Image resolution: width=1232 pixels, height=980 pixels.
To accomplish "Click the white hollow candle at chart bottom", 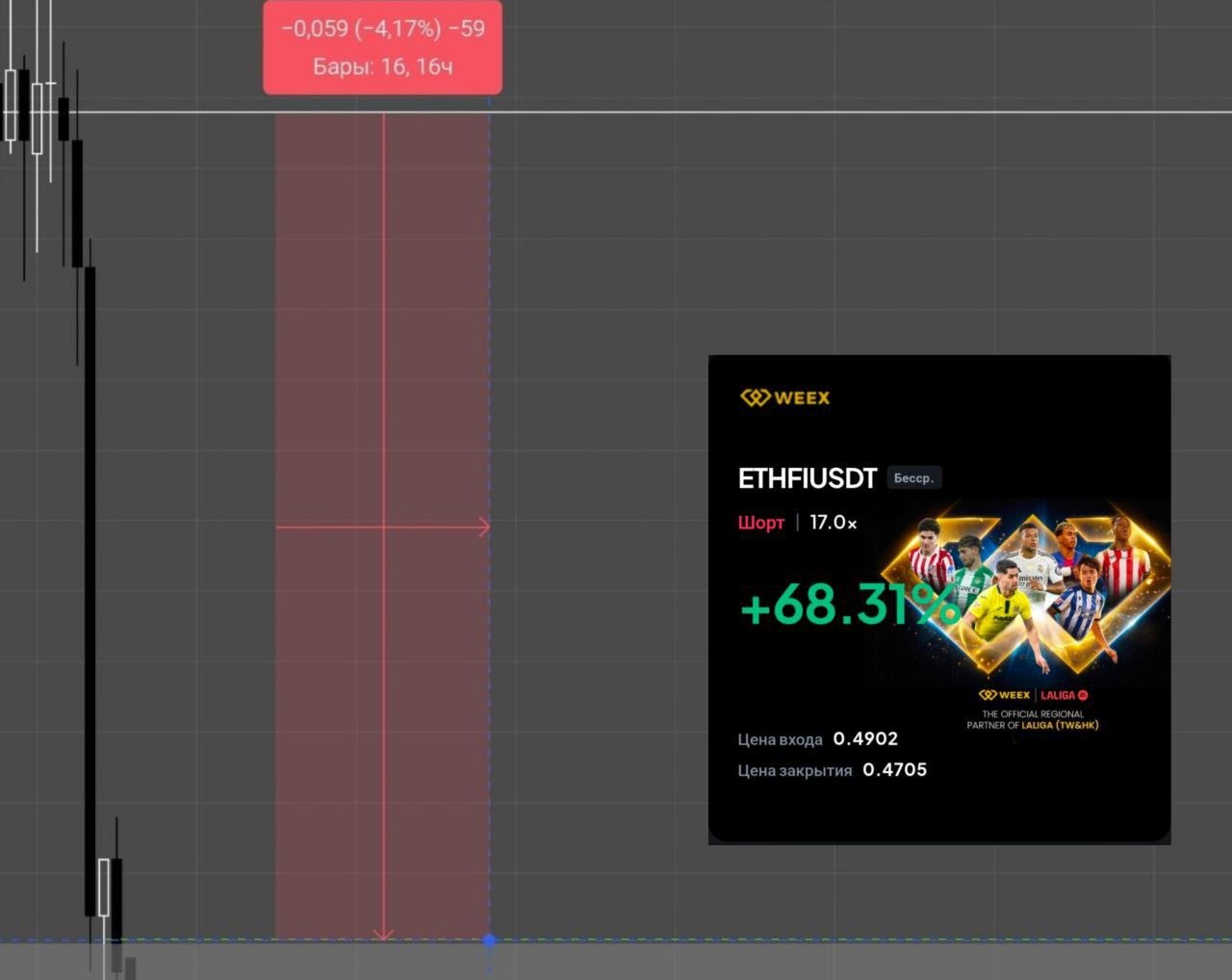I will click(104, 888).
